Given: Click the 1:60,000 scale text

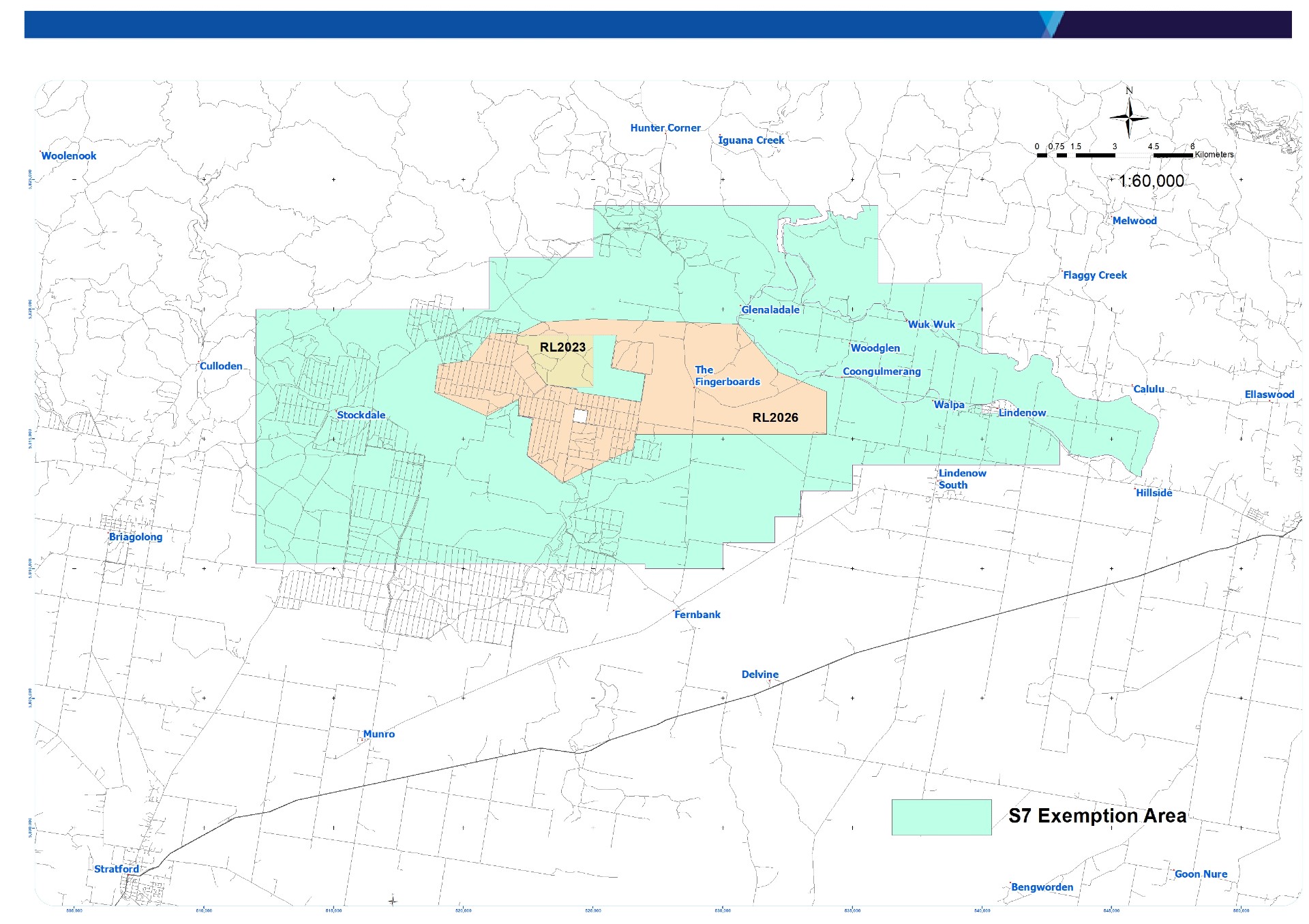Looking at the screenshot, I should [x=1152, y=181].
